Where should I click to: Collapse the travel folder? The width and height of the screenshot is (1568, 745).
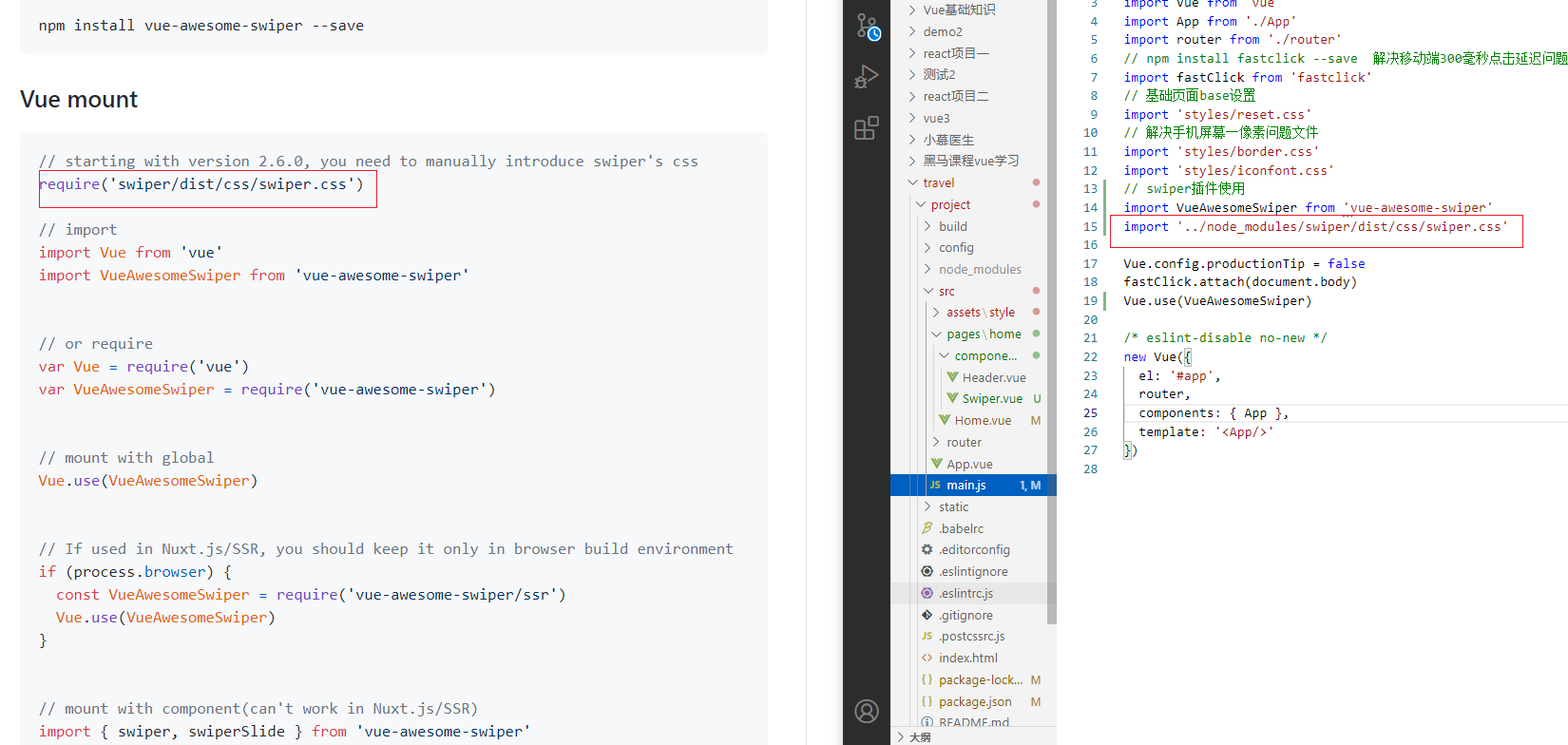tap(912, 182)
